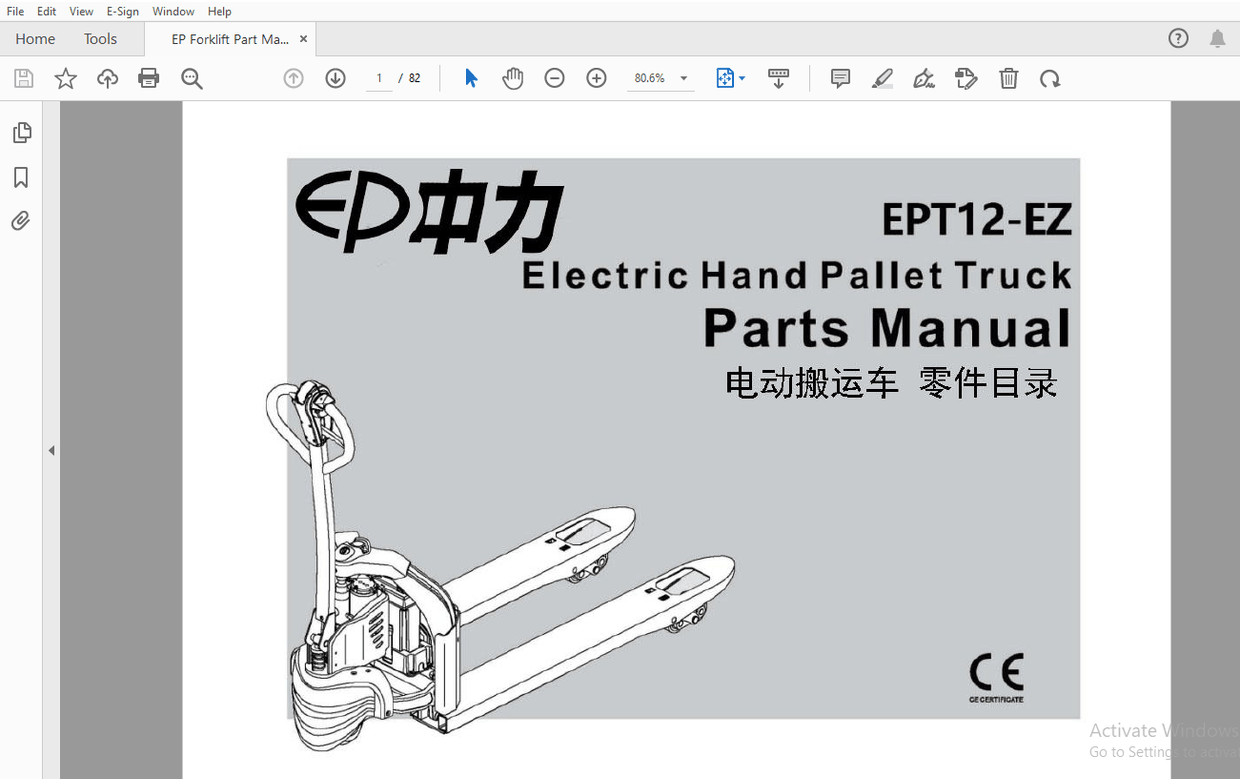Go to next page with down arrow

click(x=335, y=78)
